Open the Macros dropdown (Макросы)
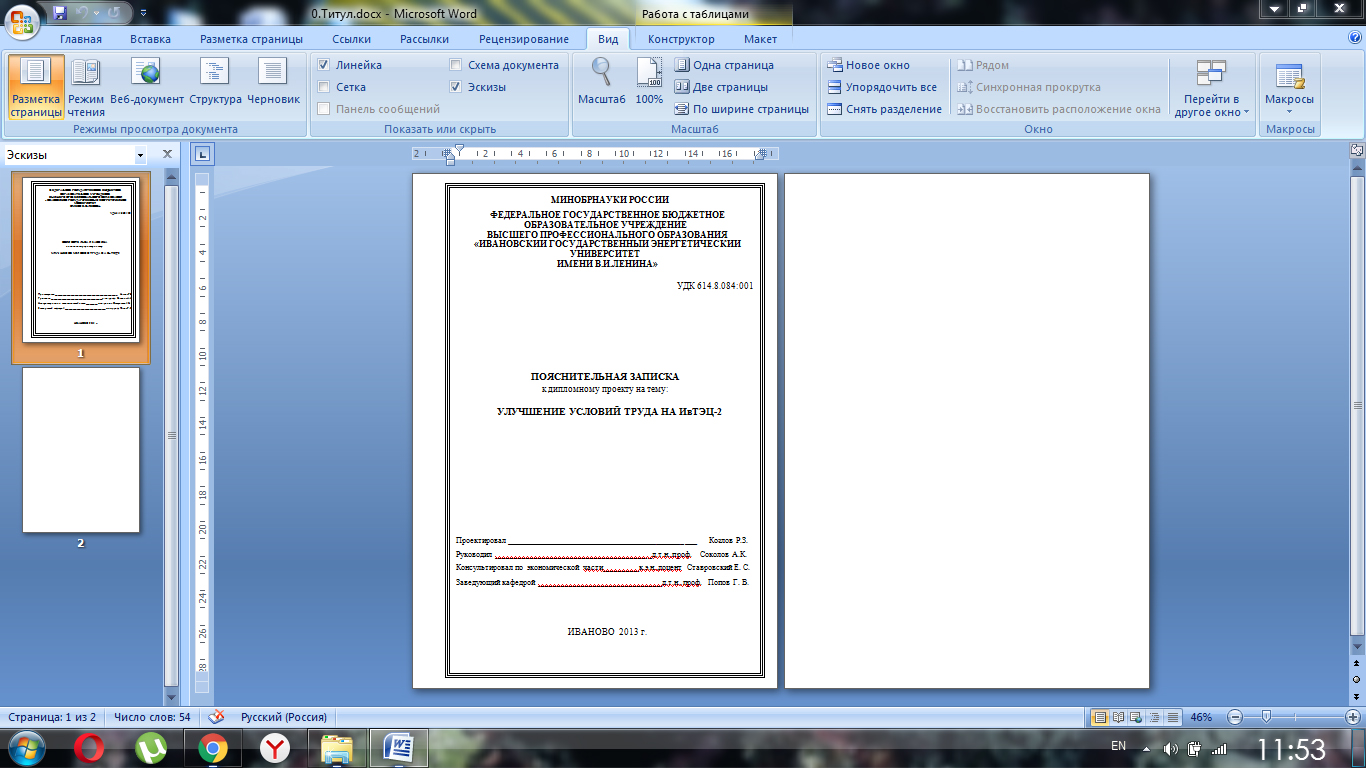 [1289, 88]
